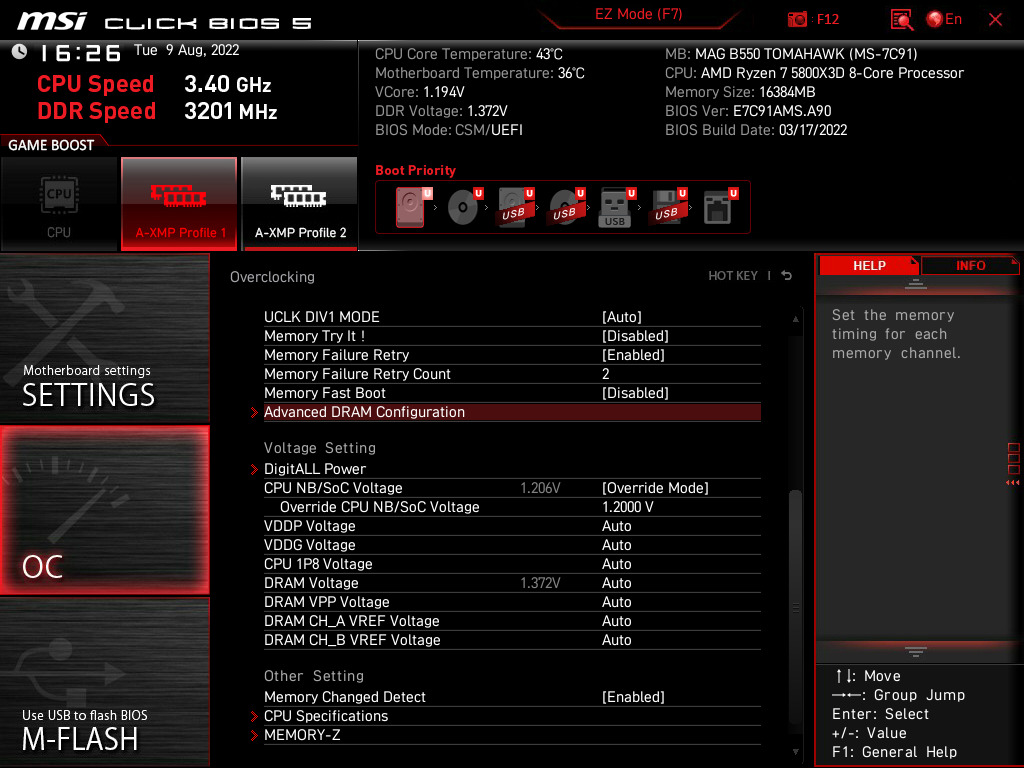Click the hot key back arrow icon

(x=787, y=276)
